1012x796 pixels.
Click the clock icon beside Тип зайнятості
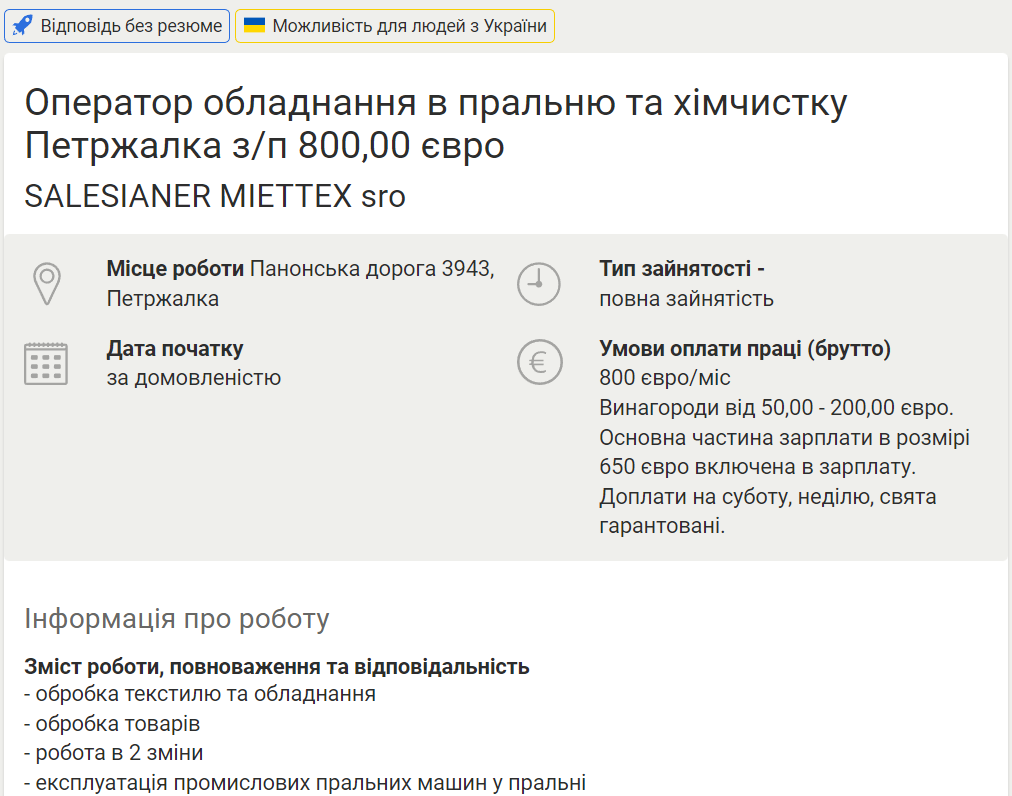[x=538, y=283]
